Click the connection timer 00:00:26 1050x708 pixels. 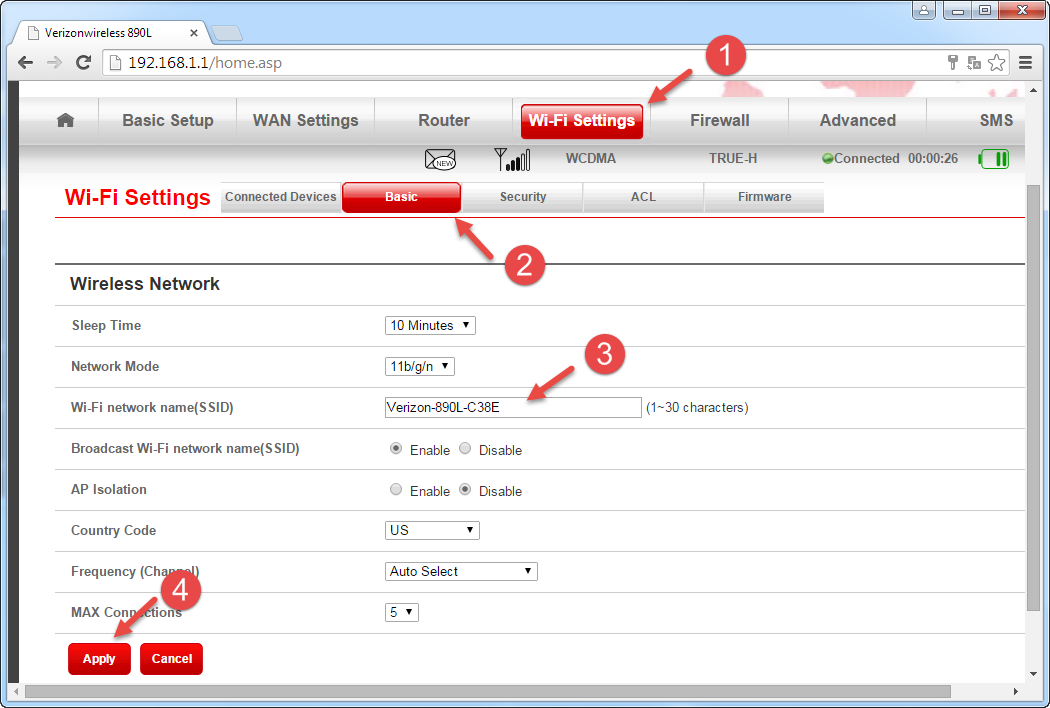tap(933, 159)
